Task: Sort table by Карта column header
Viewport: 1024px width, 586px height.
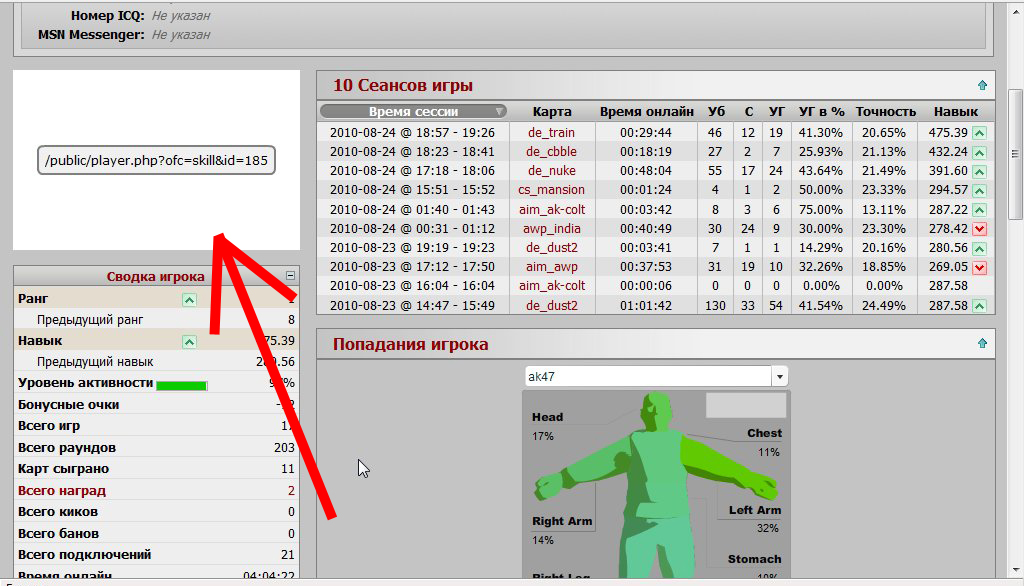Action: pos(552,112)
